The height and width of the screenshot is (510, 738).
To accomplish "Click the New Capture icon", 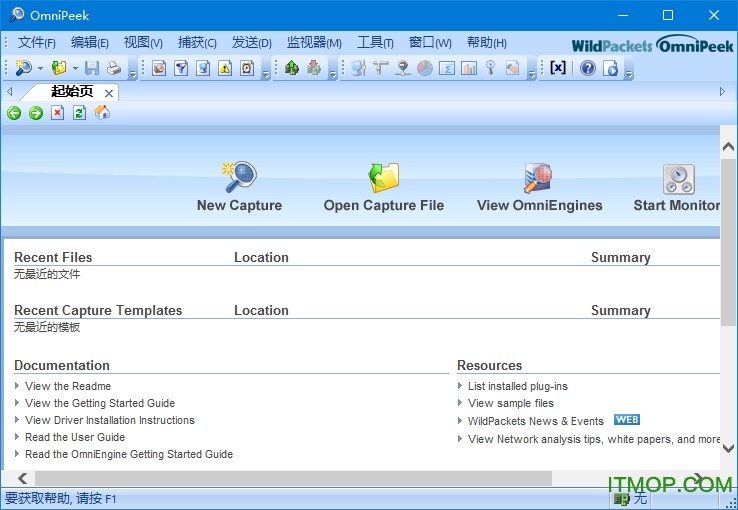I will [239, 178].
